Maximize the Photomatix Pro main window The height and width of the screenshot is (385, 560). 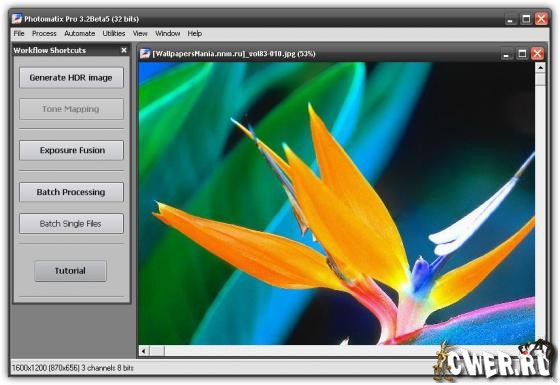pyautogui.click(x=526, y=19)
